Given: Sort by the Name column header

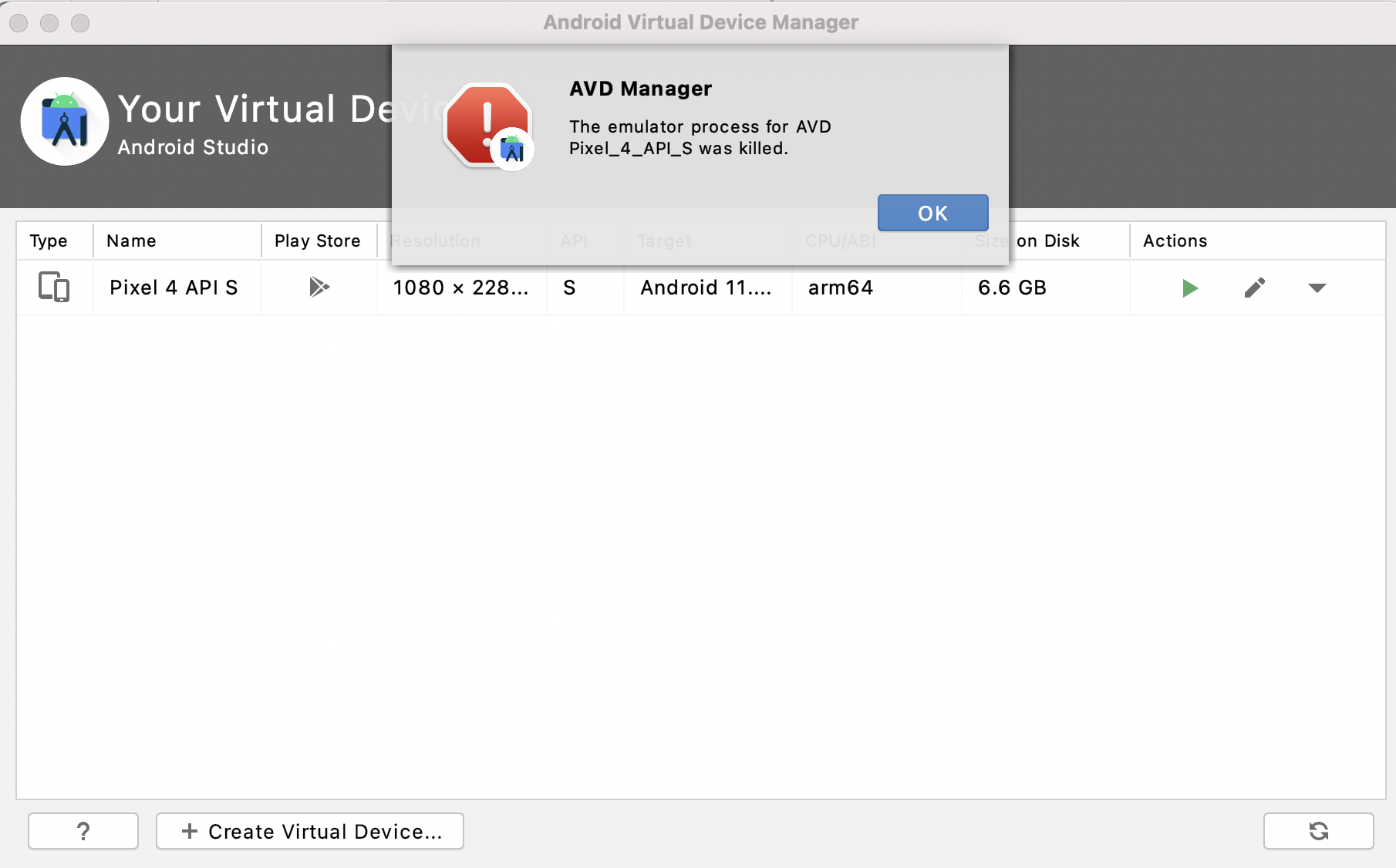Looking at the screenshot, I should point(177,241).
